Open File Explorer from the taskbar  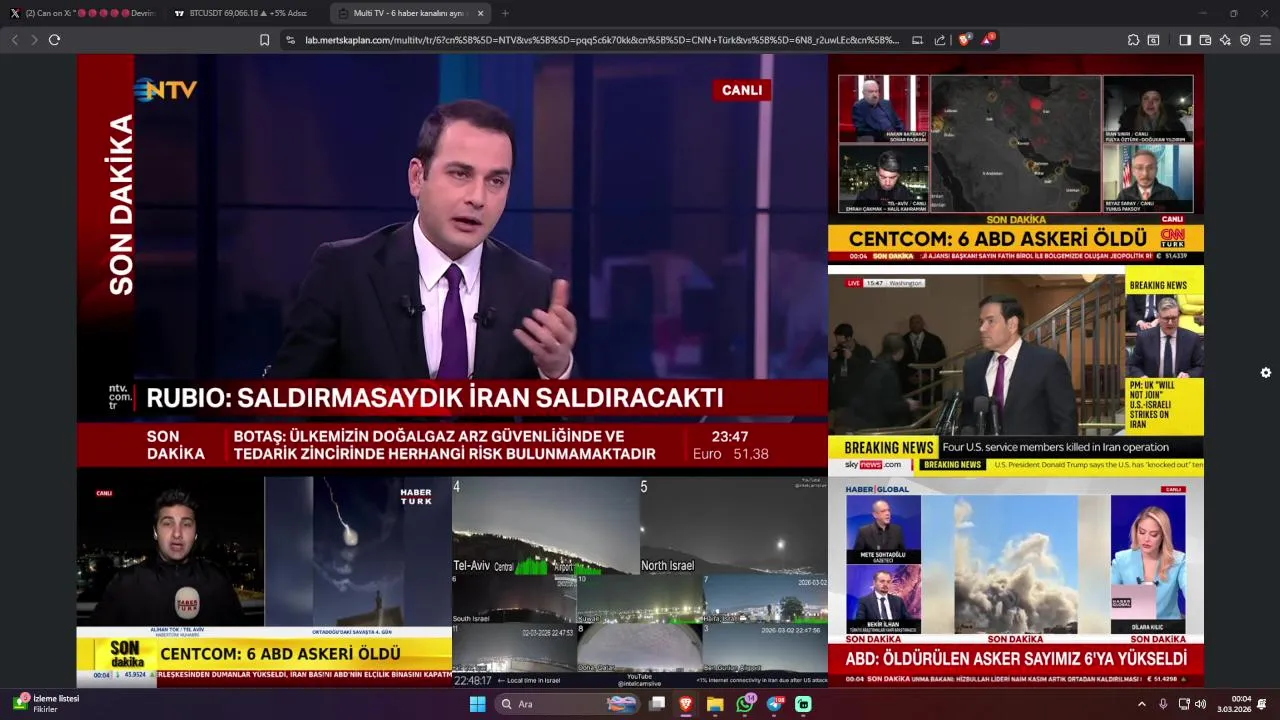[715, 704]
